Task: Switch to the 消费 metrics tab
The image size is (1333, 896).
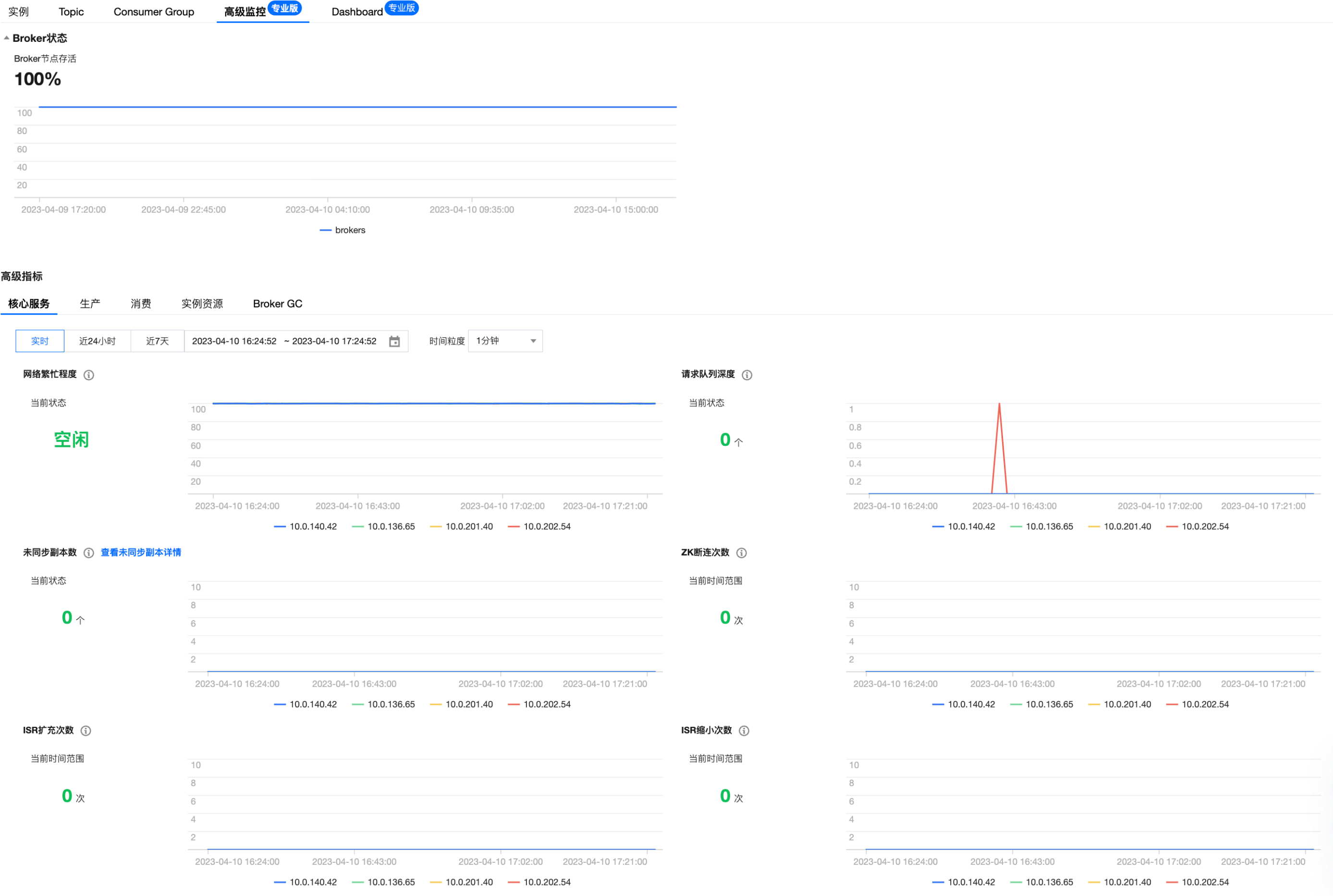Action: (x=141, y=304)
